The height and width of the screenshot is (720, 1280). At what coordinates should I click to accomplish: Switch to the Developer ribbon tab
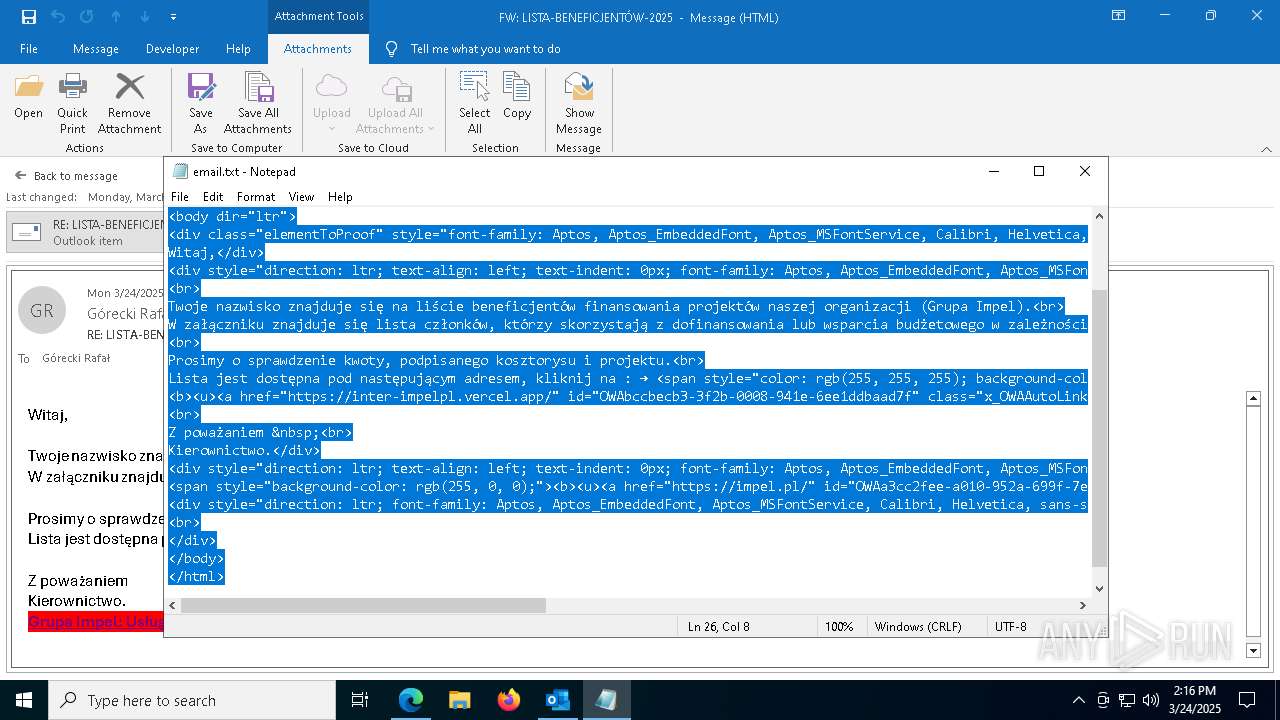(172, 49)
